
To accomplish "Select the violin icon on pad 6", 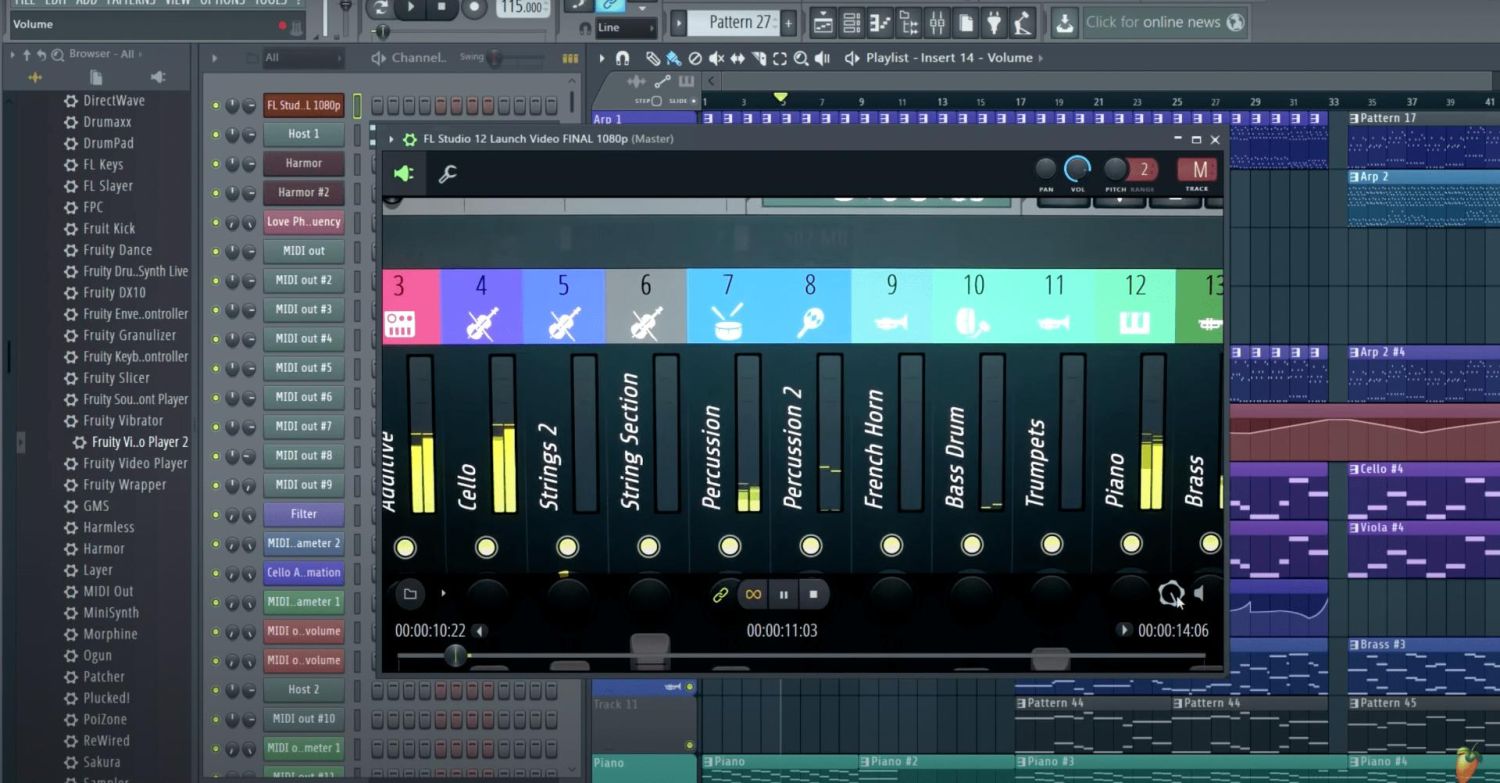I will click(x=645, y=324).
